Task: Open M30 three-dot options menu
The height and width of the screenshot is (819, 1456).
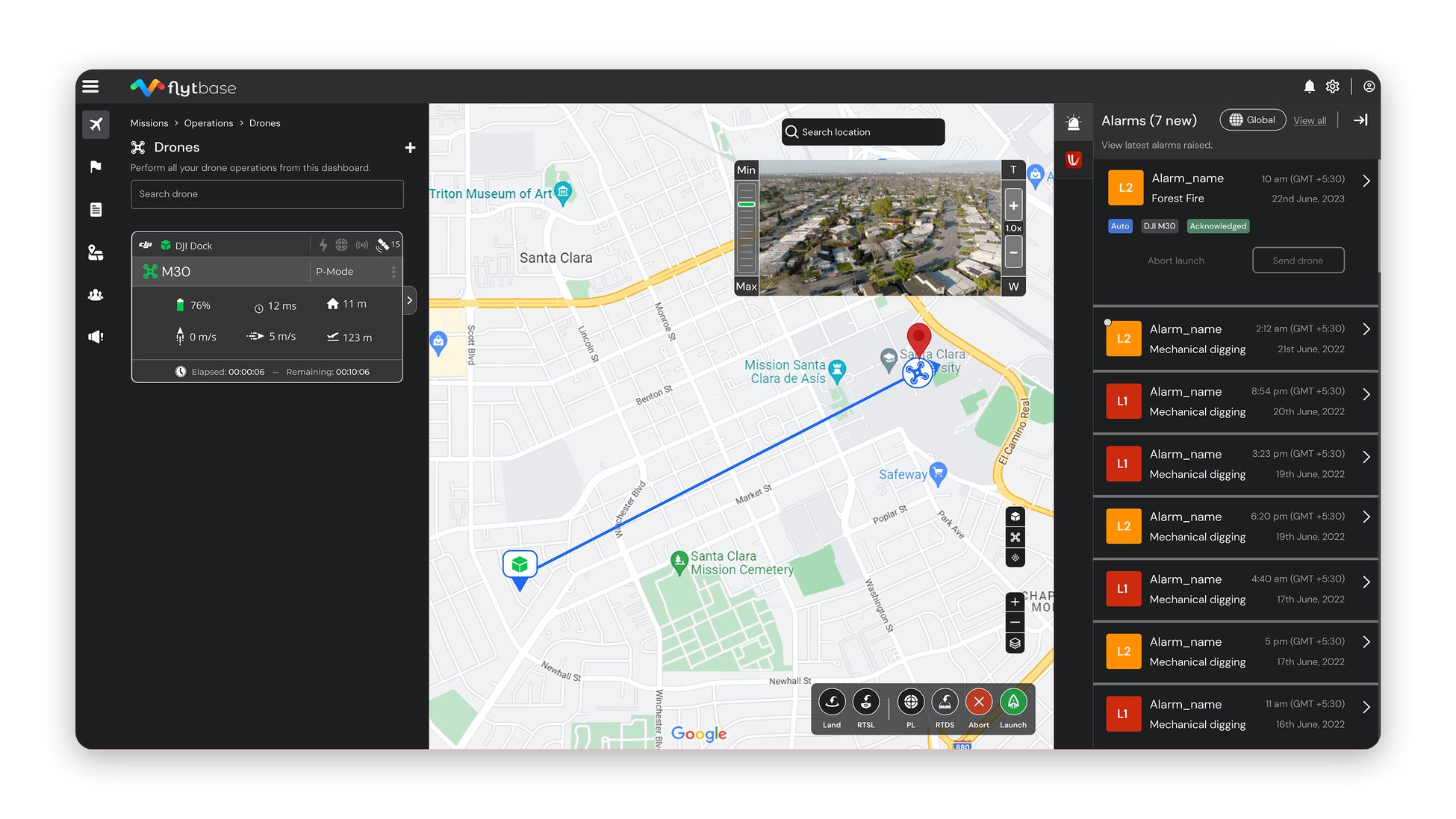Action: (x=393, y=272)
